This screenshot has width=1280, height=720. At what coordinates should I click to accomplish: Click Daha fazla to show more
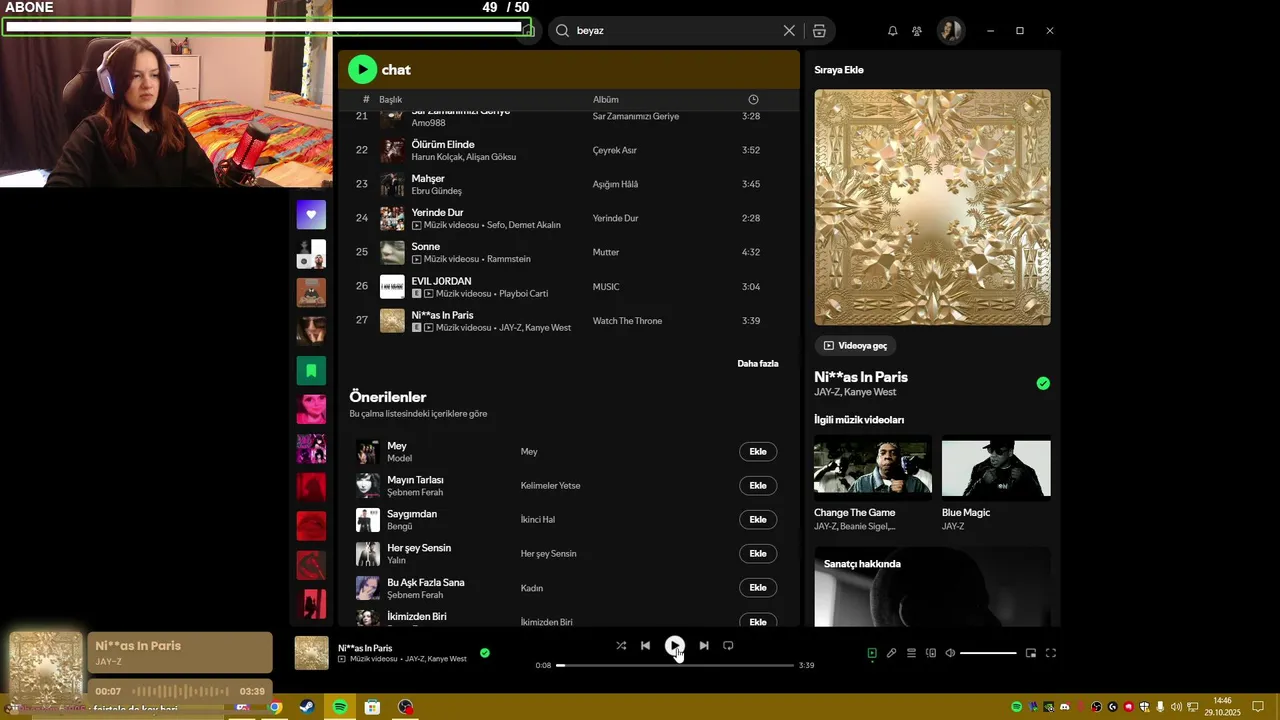point(758,364)
